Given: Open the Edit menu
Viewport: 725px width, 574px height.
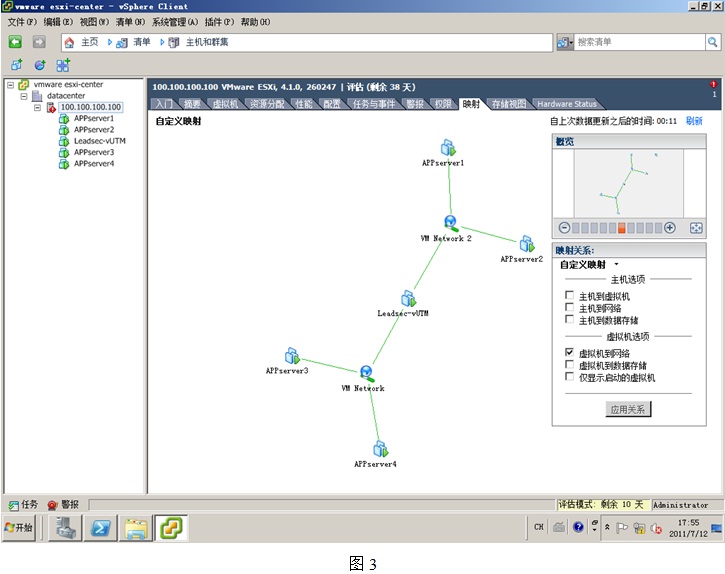Looking at the screenshot, I should [x=58, y=22].
